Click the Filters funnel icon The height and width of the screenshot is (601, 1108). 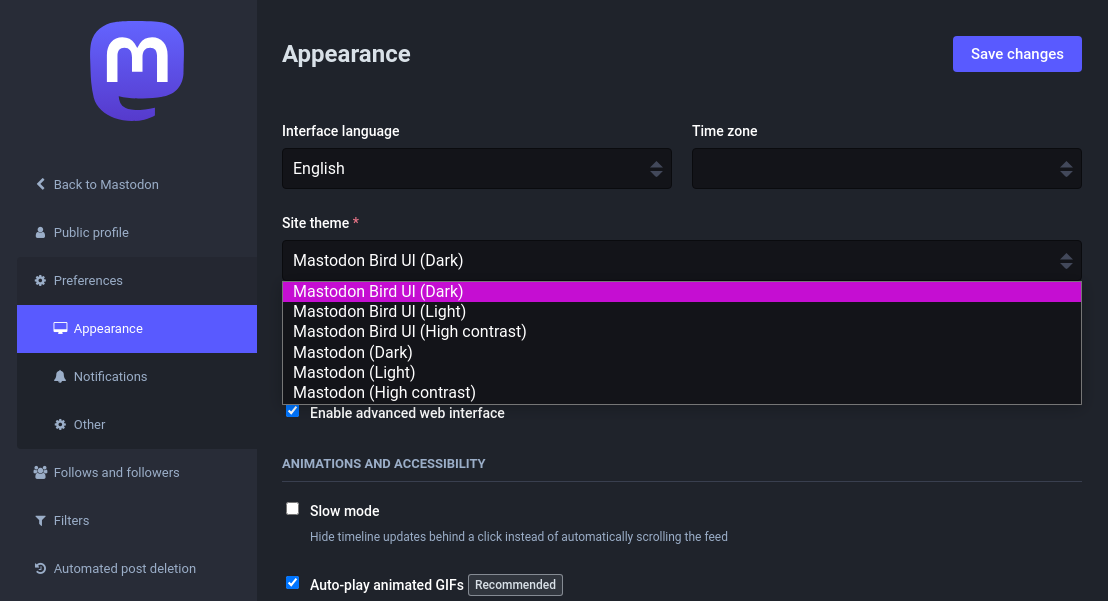[41, 520]
